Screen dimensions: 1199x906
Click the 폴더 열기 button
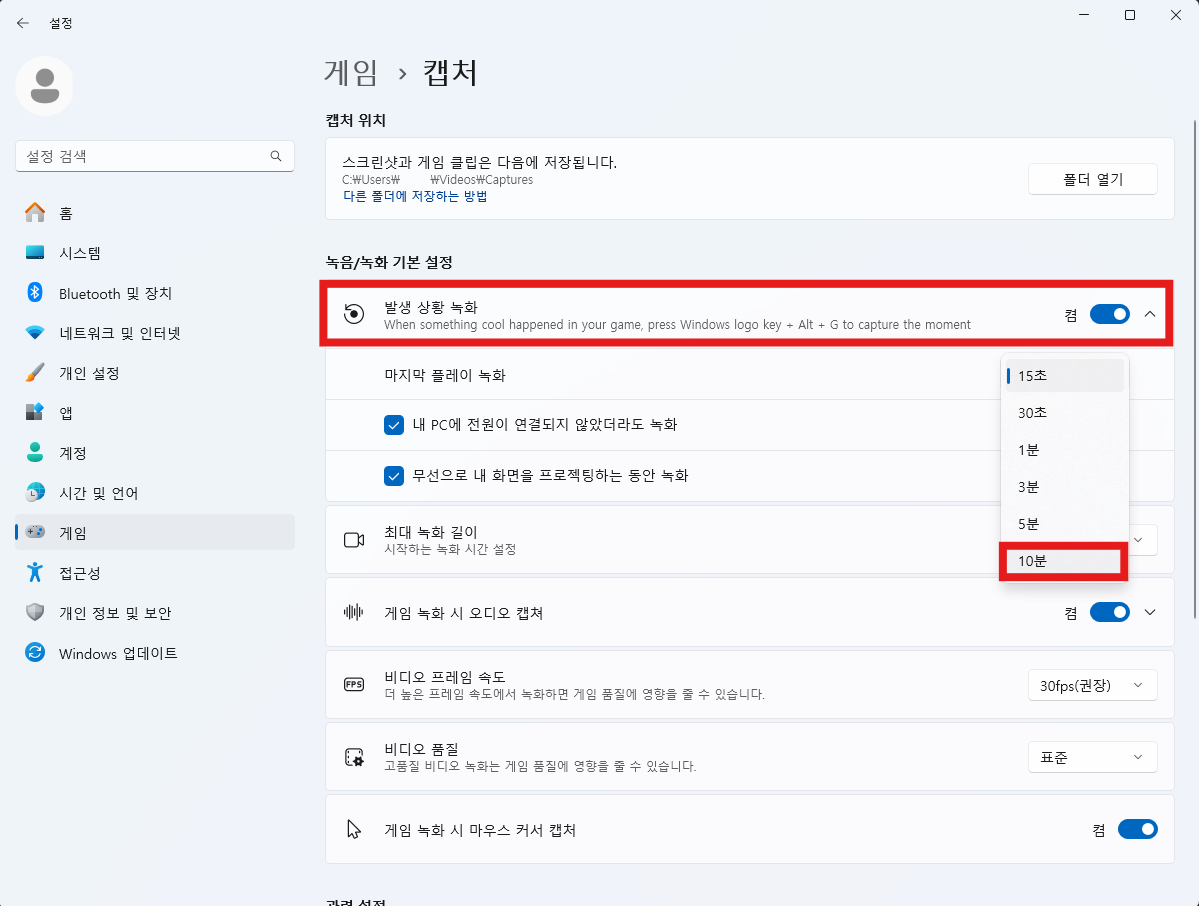[x=1092, y=180]
